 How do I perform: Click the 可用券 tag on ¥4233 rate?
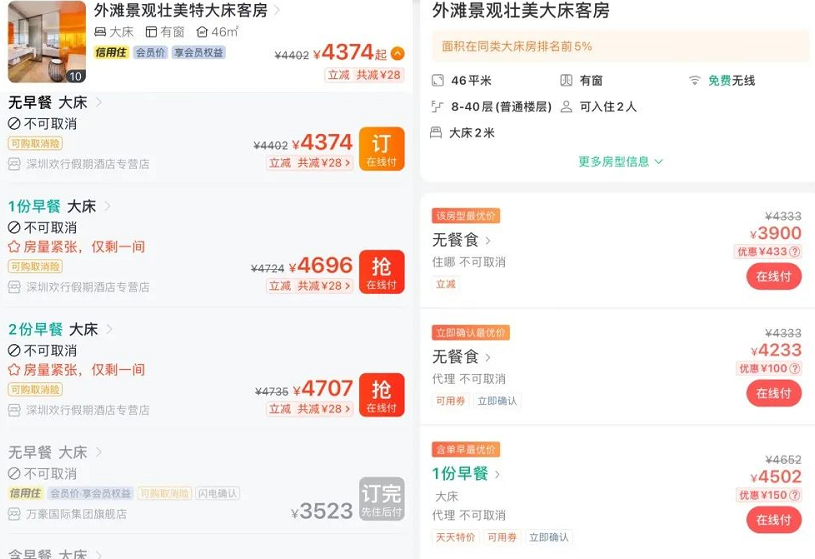(x=450, y=401)
